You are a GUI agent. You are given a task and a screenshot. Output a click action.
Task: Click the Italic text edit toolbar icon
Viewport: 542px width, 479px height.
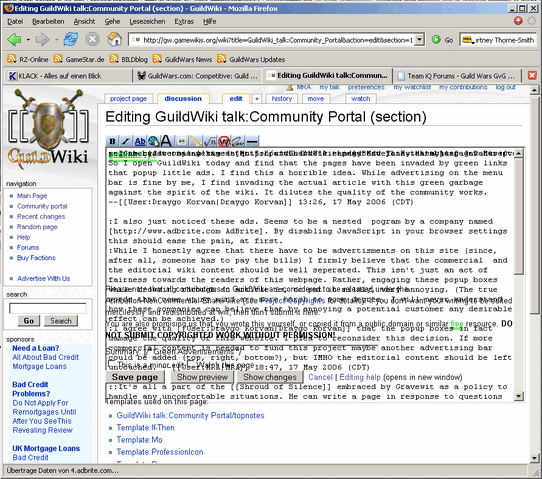[x=125, y=141]
